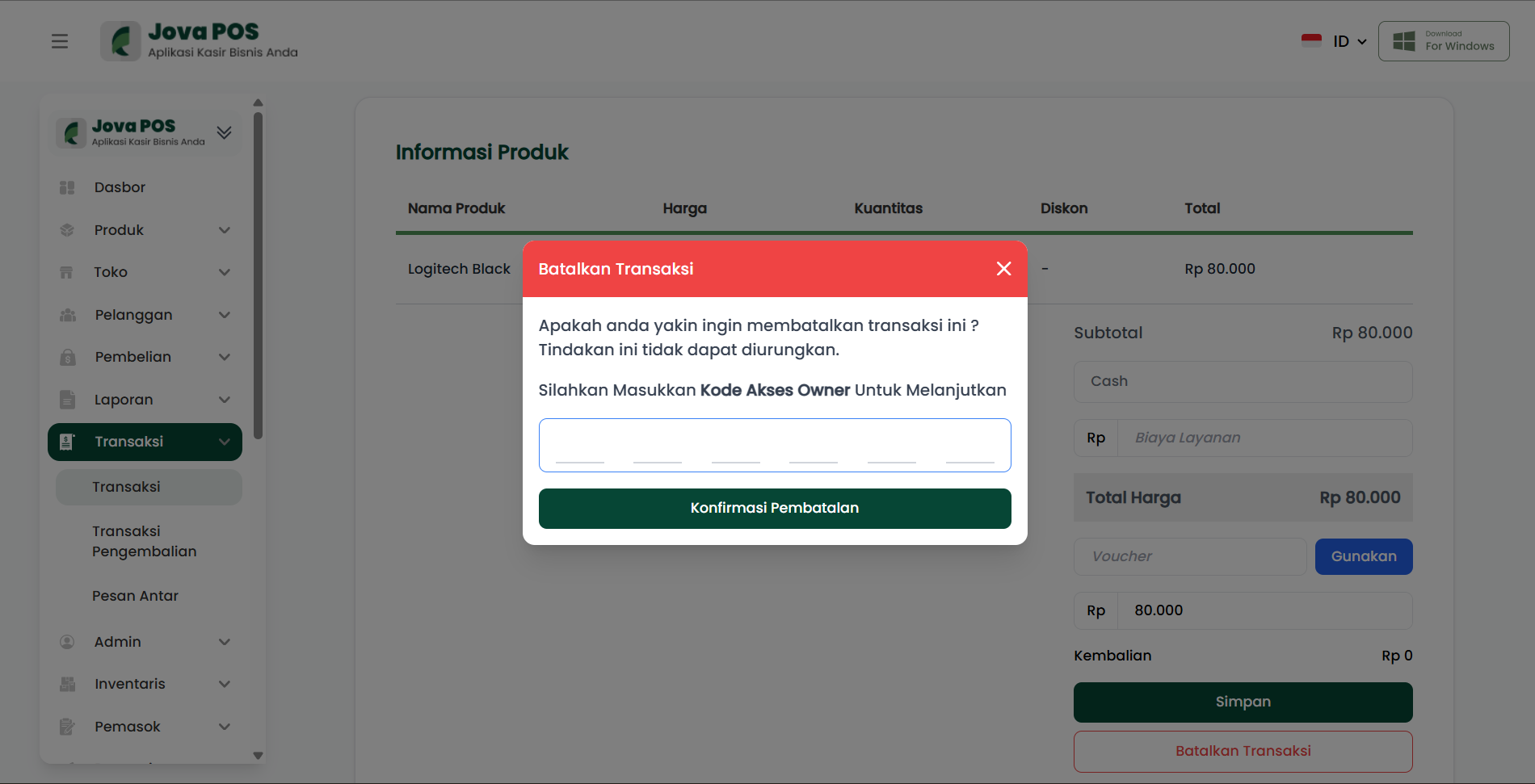Image resolution: width=1535 pixels, height=784 pixels.
Task: Click the Dasbor sidebar icon
Action: point(67,187)
